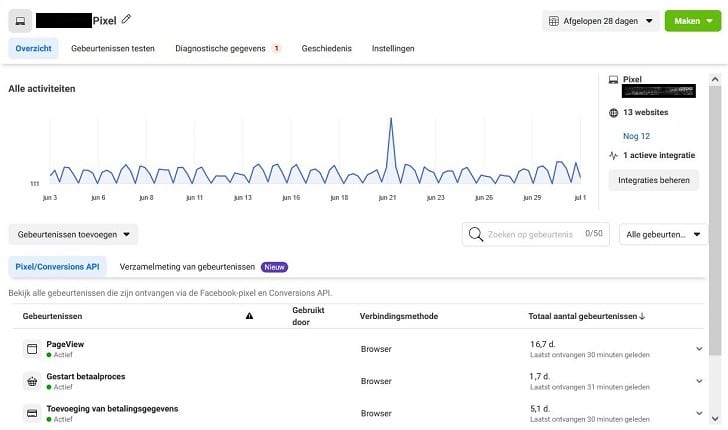
Task: Select Verzamelmeting van gebeurtenissen tab
Action: click(x=187, y=267)
